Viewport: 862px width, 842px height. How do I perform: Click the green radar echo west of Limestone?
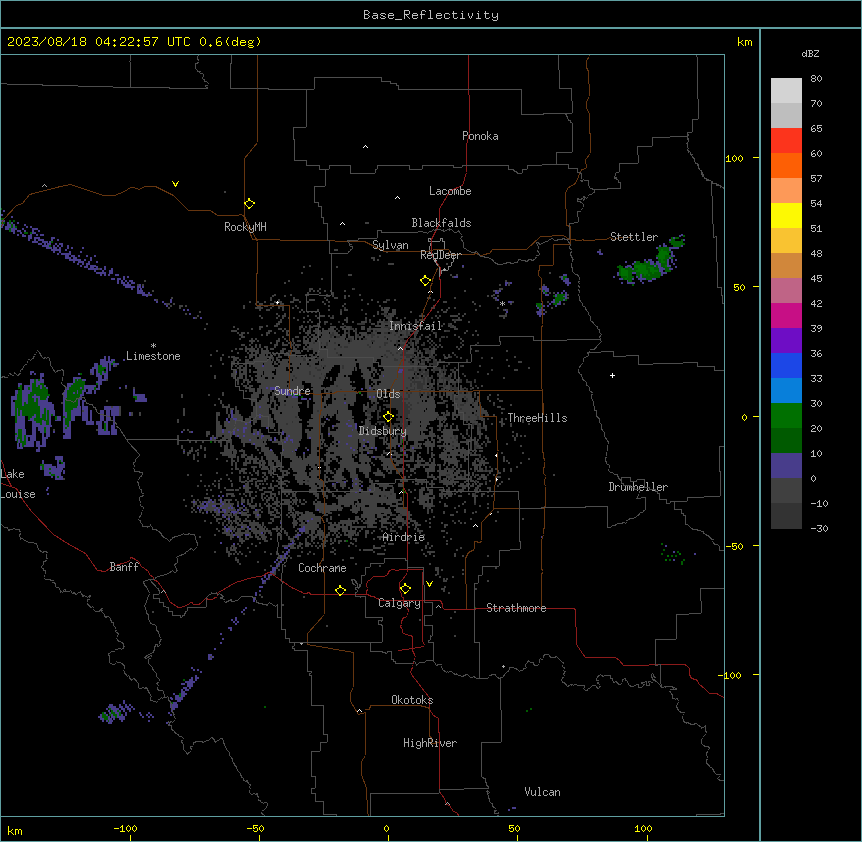coord(33,408)
